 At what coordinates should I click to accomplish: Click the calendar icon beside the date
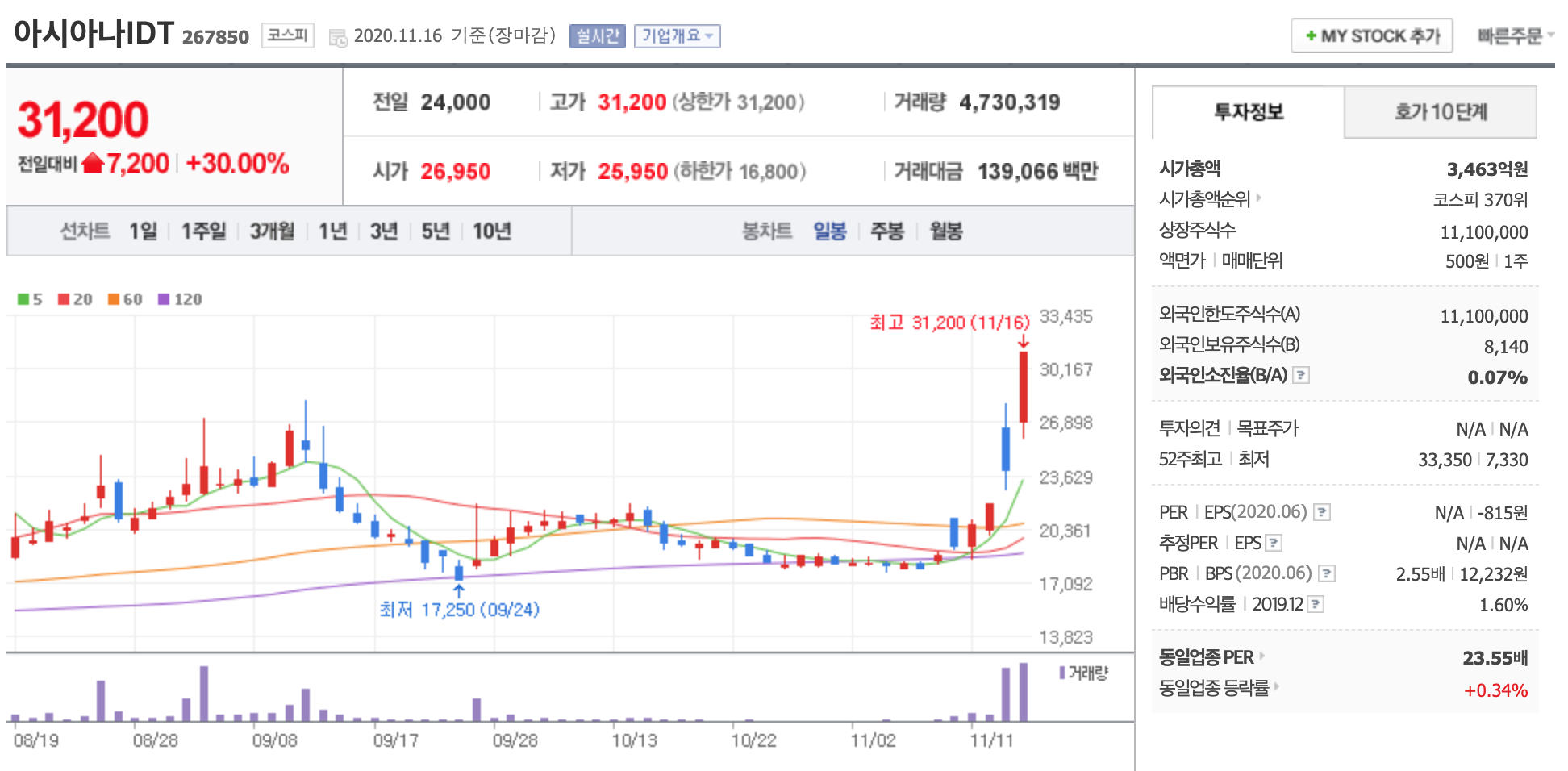339,37
